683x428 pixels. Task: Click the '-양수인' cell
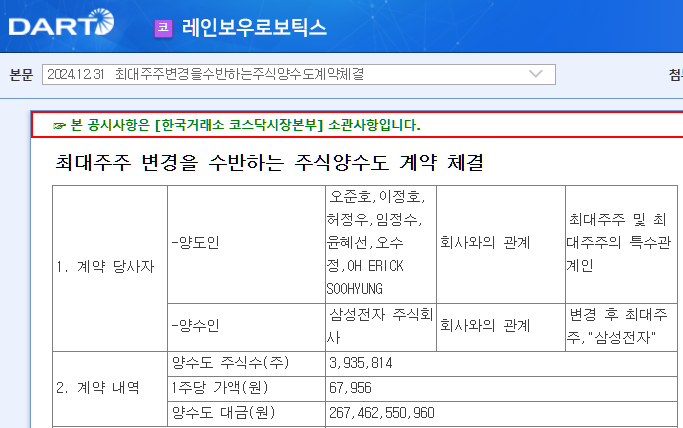[x=247, y=327]
